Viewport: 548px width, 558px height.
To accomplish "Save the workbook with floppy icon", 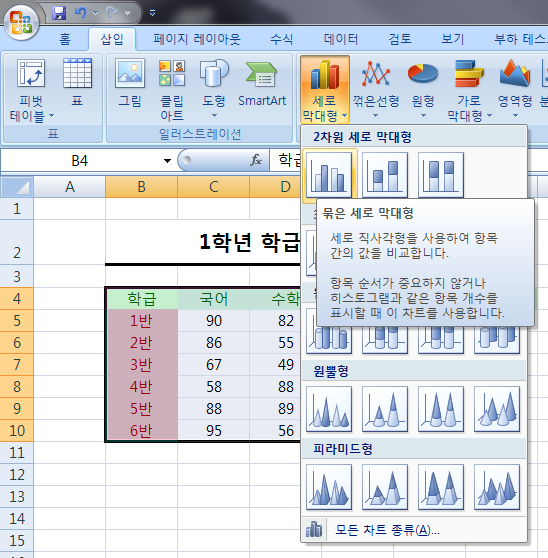I will [59, 13].
